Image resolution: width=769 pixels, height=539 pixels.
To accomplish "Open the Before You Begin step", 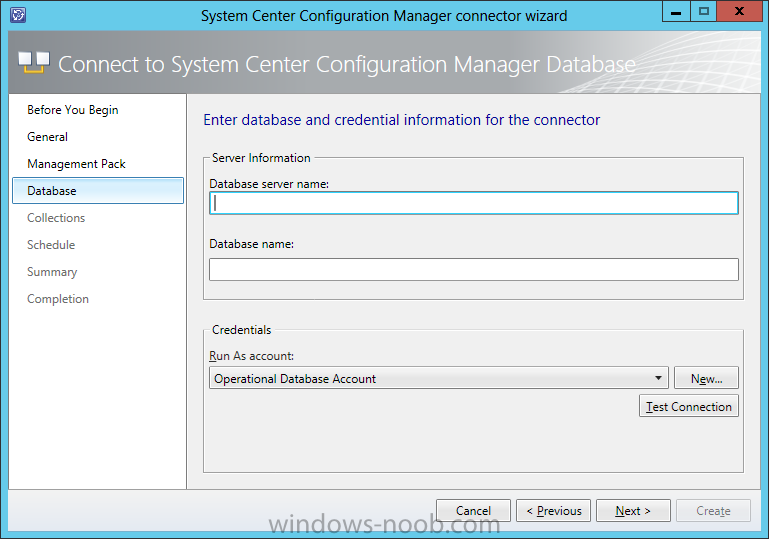I will coord(73,110).
